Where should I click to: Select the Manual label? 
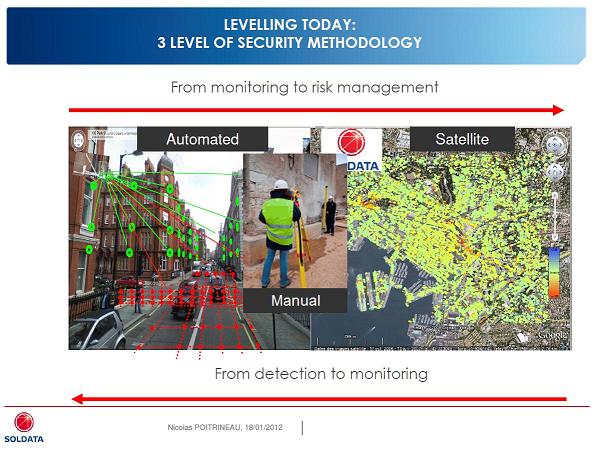(x=296, y=301)
